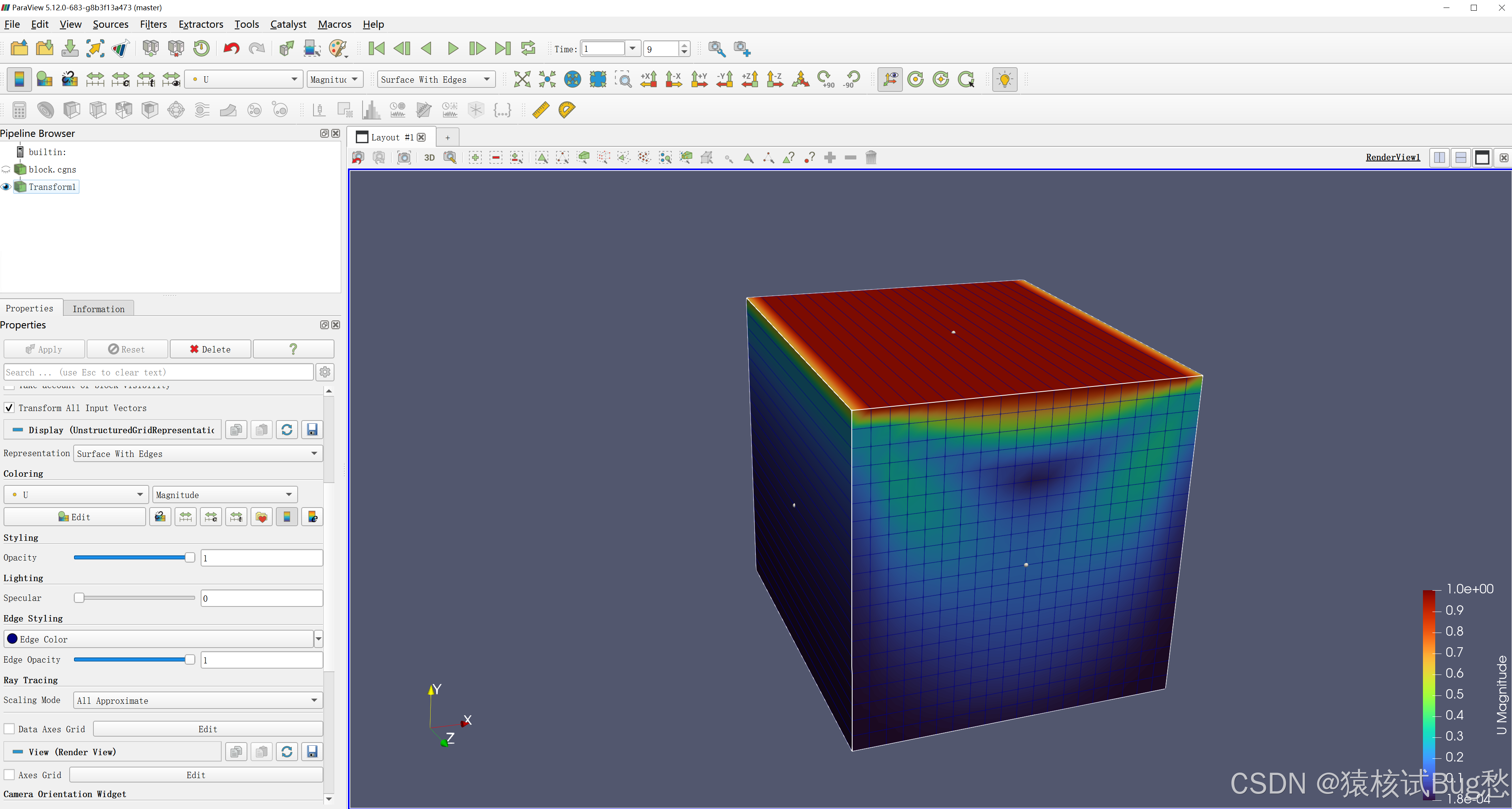The width and height of the screenshot is (1512, 809).
Task: Toggle color legend visibility icon
Action: 19,79
